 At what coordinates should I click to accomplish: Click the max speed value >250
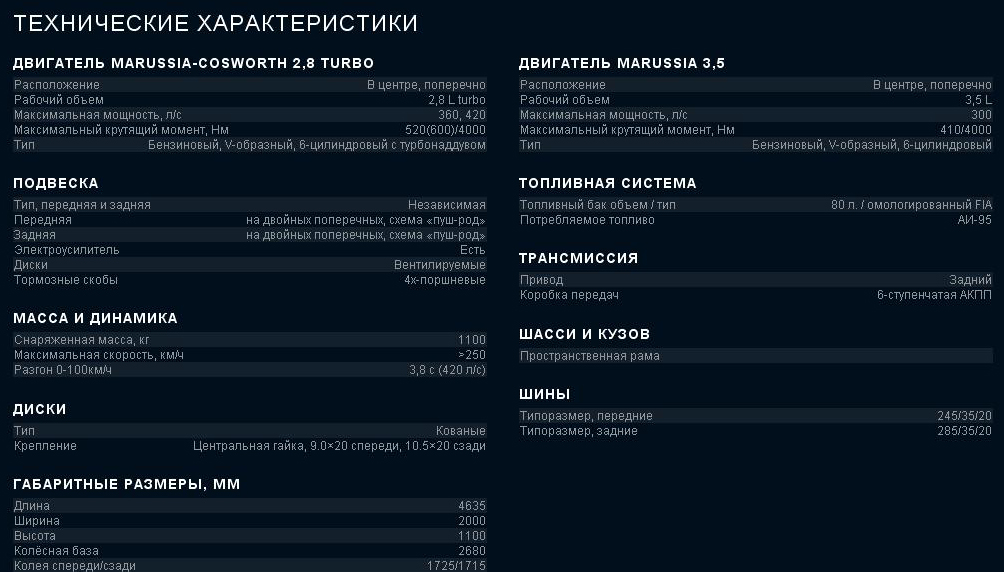(472, 355)
